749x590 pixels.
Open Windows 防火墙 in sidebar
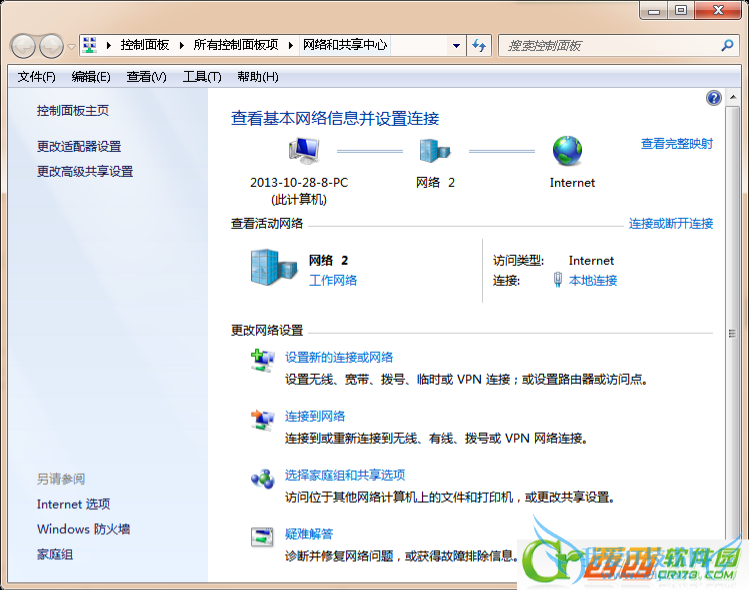coord(84,529)
